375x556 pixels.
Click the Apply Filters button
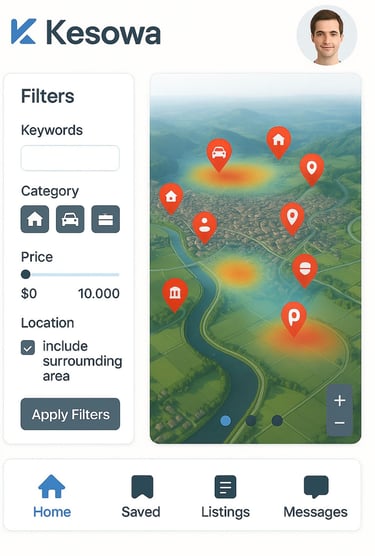70,414
